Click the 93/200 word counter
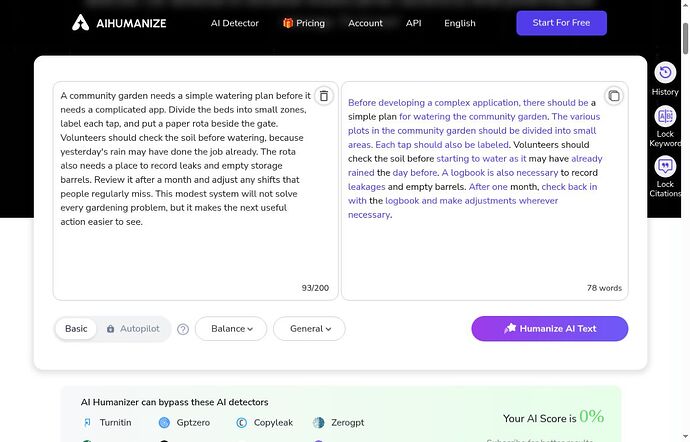 (315, 288)
